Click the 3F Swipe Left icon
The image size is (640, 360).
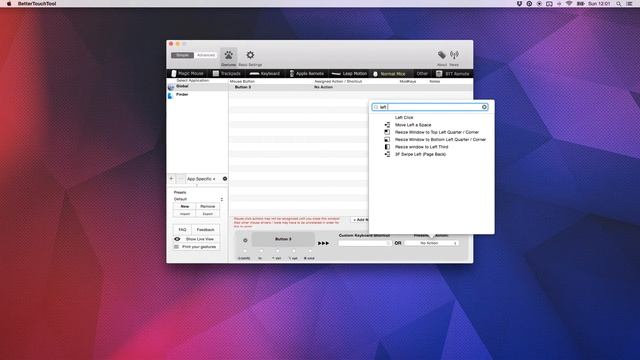click(x=387, y=154)
